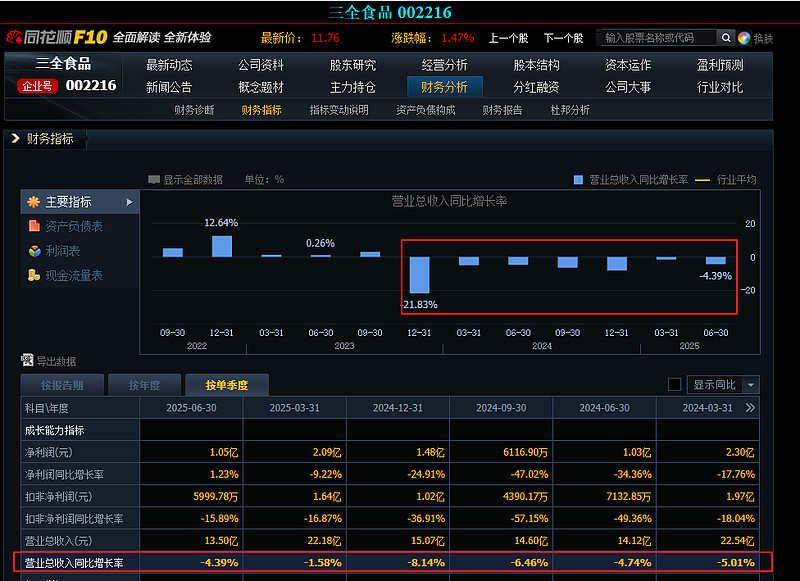This screenshot has width=800, height=581.
Task: Focus the stock name or code search box
Action: [x=657, y=38]
